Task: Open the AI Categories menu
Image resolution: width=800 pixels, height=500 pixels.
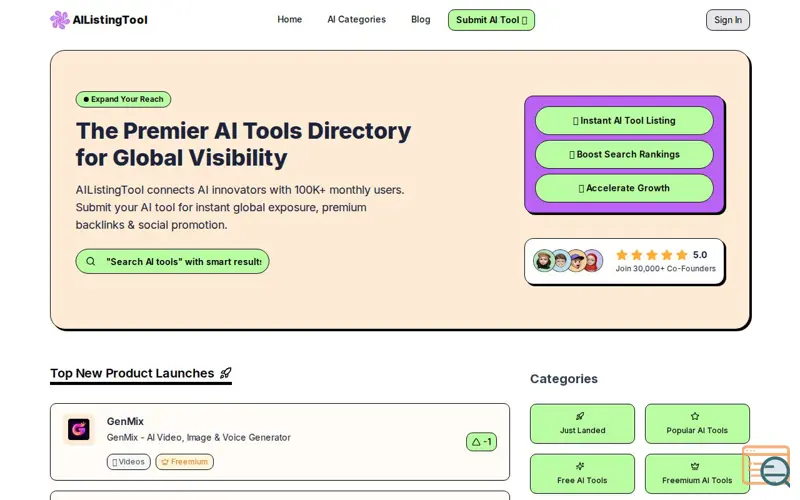Action: (356, 19)
